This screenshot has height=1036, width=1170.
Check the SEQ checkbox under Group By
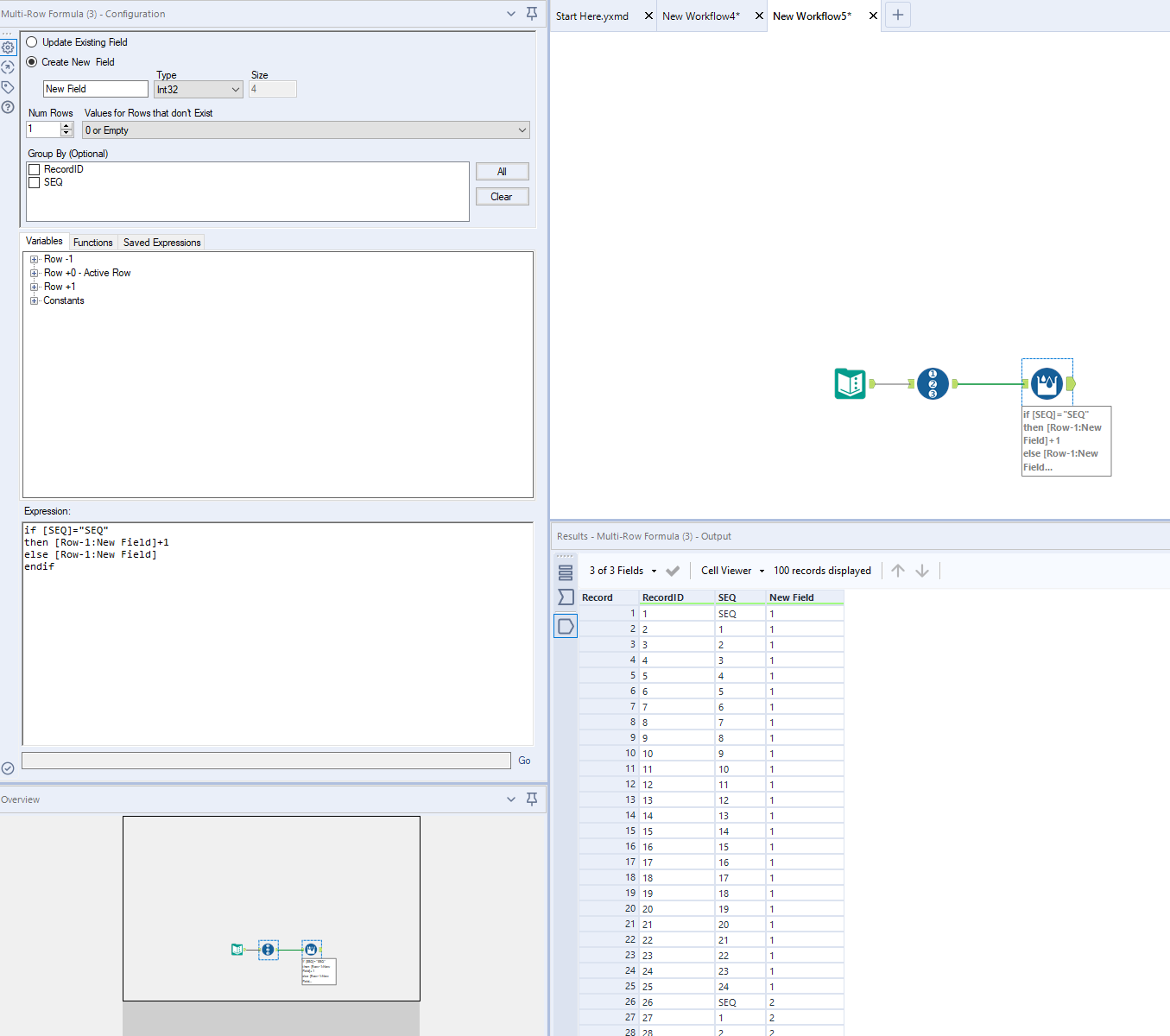(34, 182)
